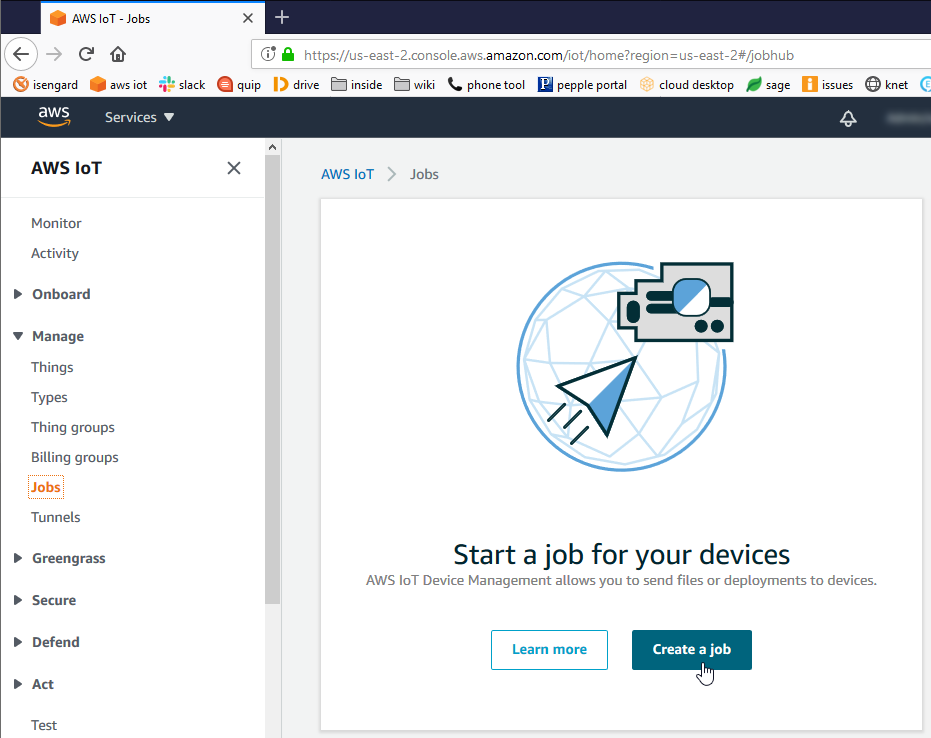Screen dimensions: 931x738
Task: Click the Jobs breadcrumb text
Action: 425,175
